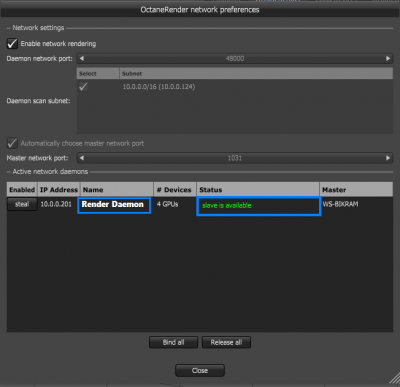Click the 'slave is available' status cell
This screenshot has width=400, height=387.
pos(259,206)
